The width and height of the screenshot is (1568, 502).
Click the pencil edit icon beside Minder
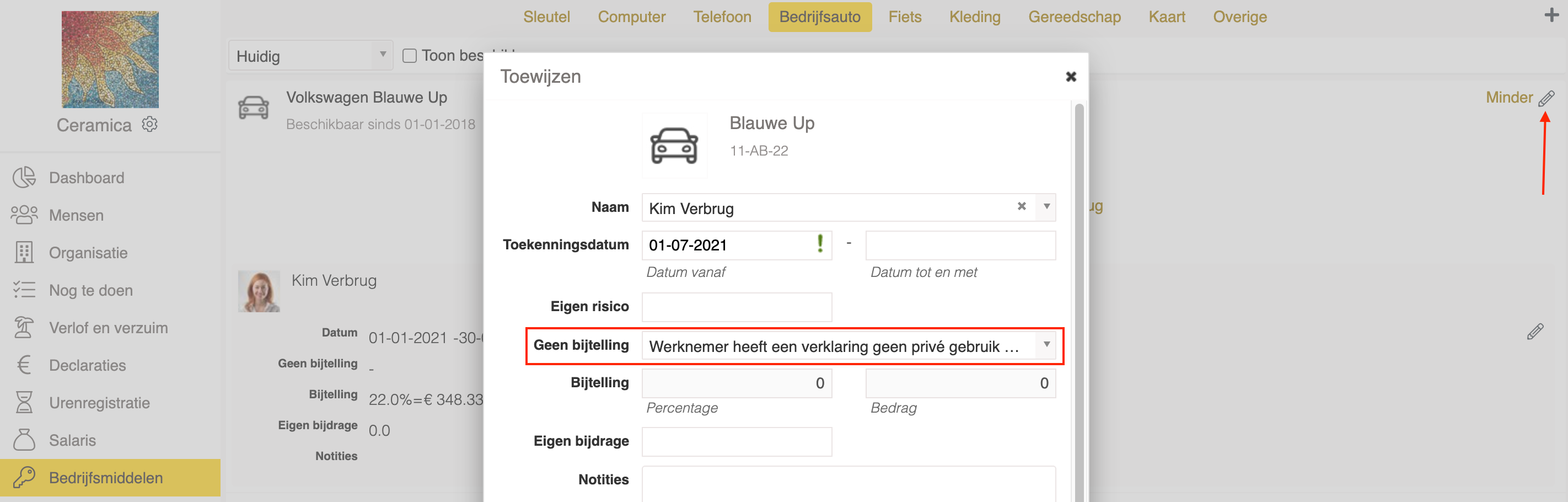pos(1546,98)
